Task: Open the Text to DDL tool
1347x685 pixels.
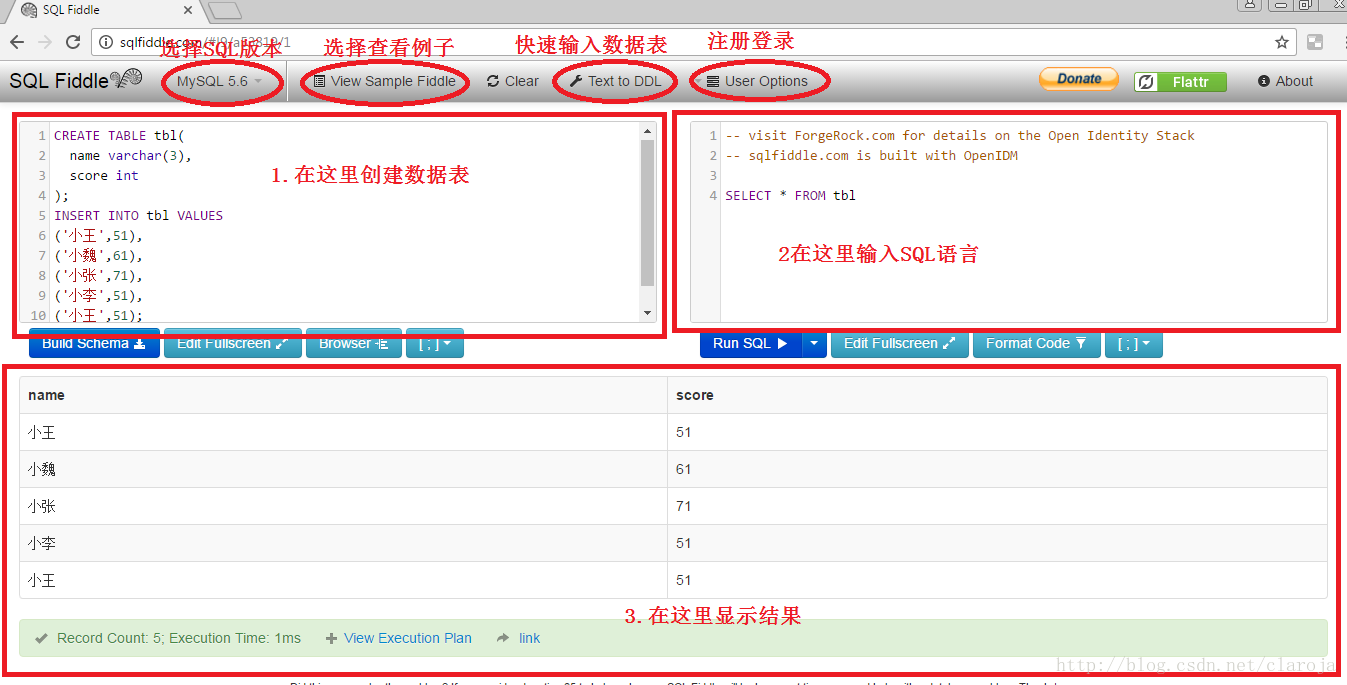Action: (x=615, y=81)
